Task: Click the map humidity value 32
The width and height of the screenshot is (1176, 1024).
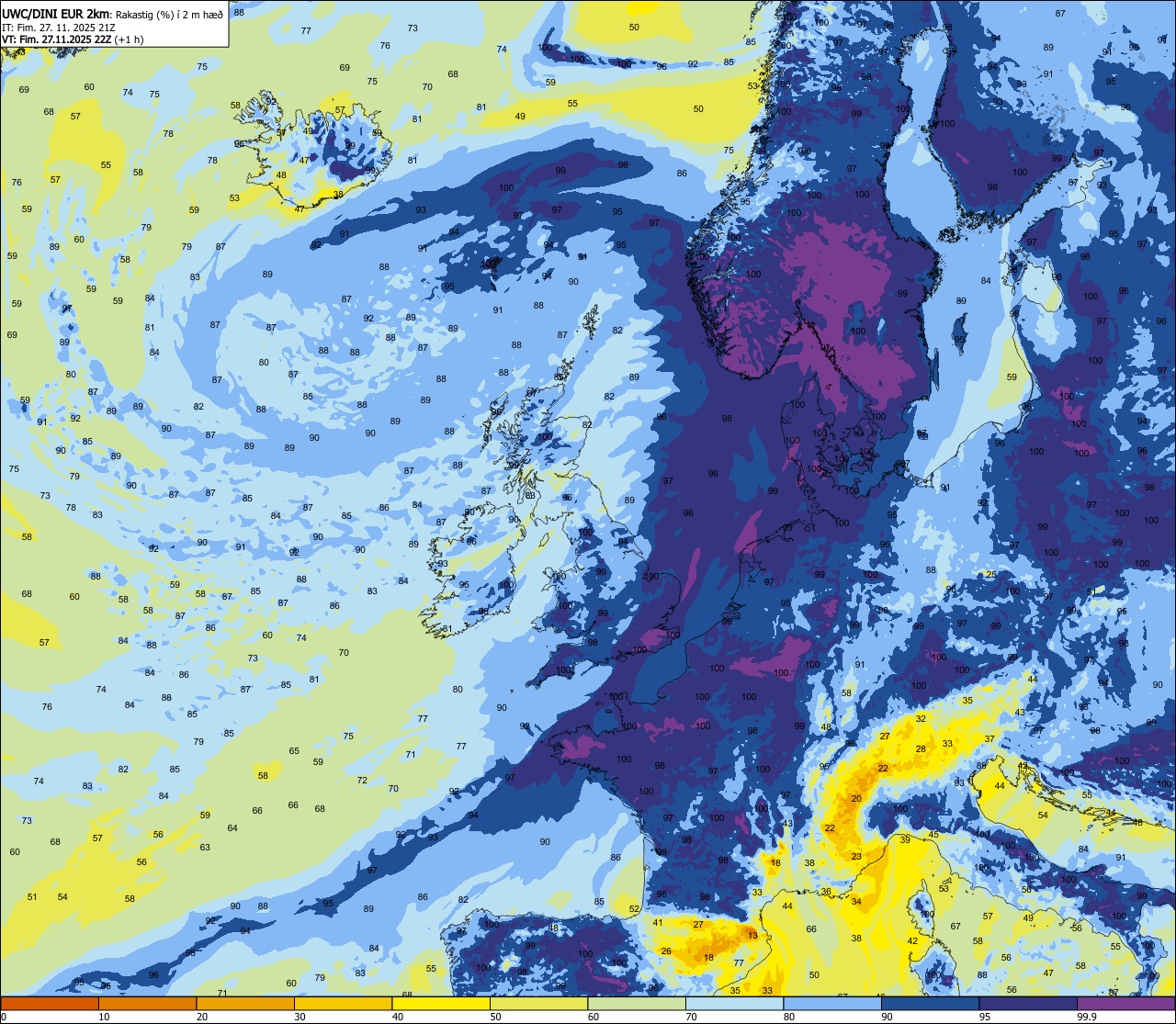Action: click(x=921, y=718)
